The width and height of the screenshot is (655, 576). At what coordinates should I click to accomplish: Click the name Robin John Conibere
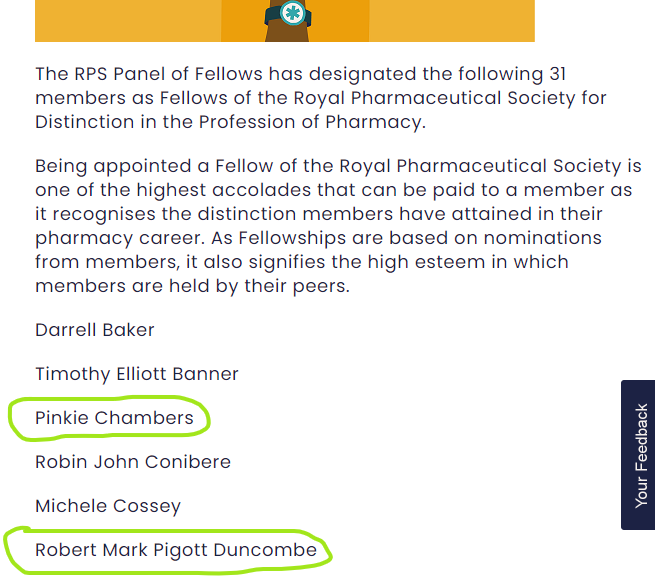click(133, 462)
